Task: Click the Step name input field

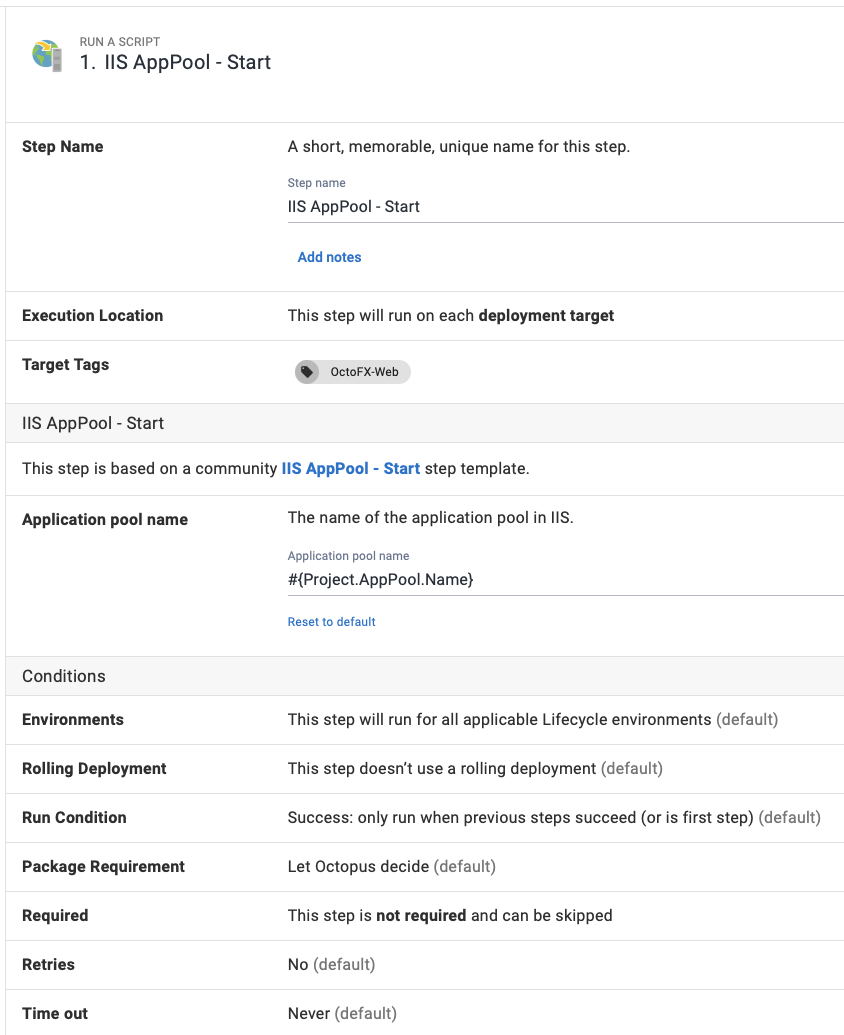Action: point(565,207)
